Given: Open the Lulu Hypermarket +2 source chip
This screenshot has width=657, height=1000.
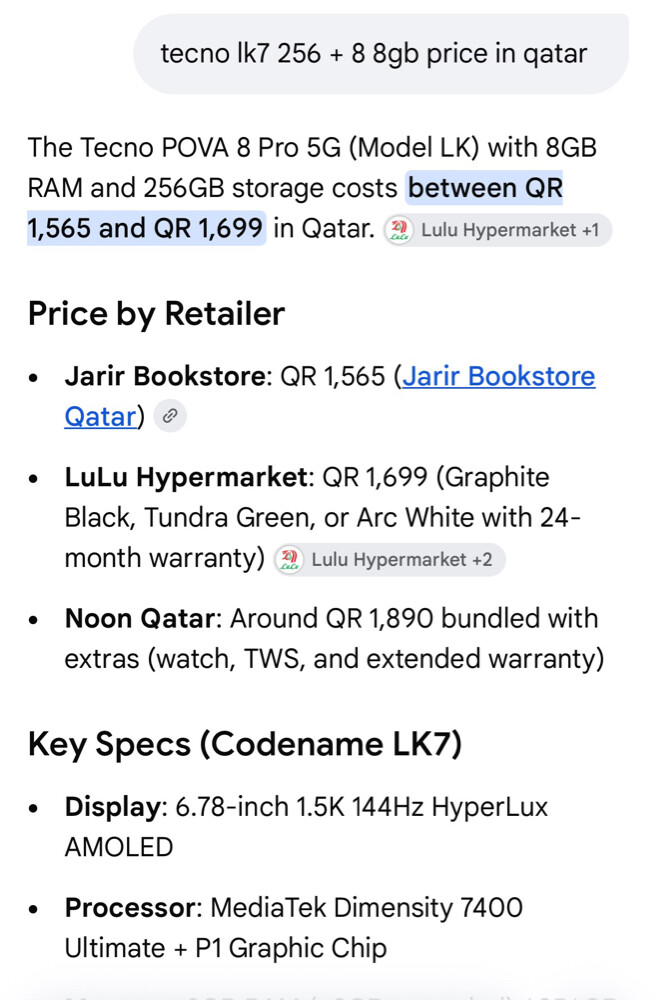Looking at the screenshot, I should tap(389, 560).
